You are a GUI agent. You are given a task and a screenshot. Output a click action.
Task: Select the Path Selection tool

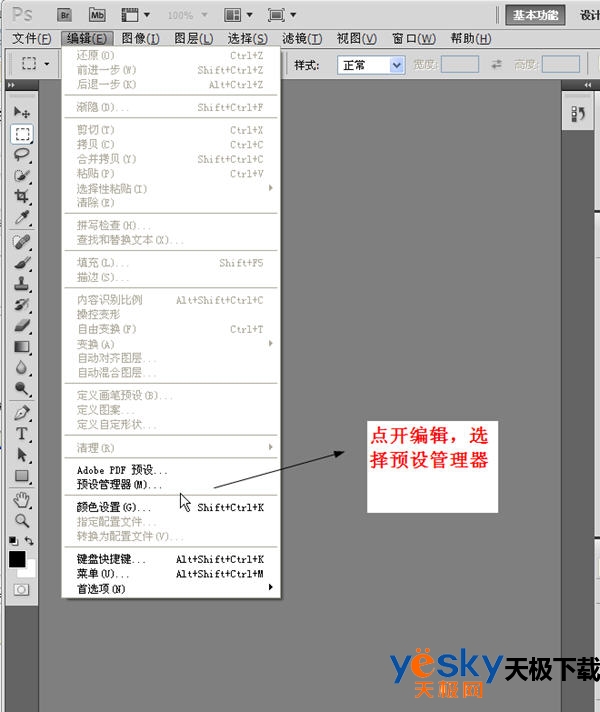tap(21, 455)
